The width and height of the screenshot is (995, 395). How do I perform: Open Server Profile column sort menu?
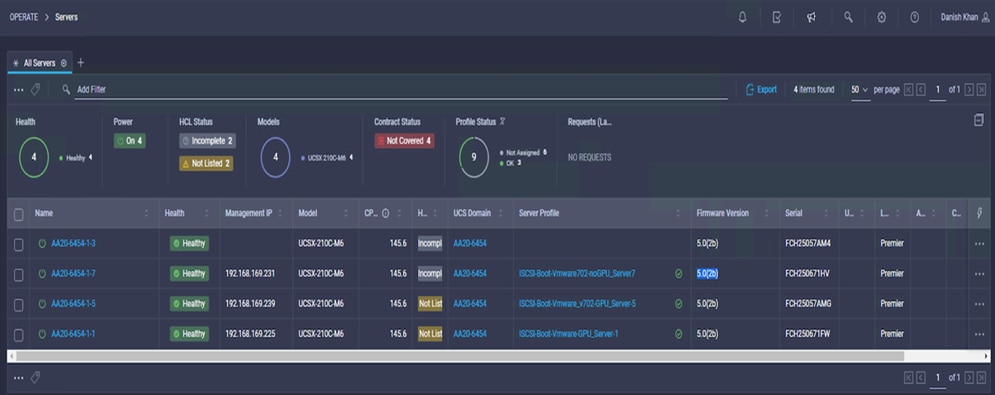678,213
